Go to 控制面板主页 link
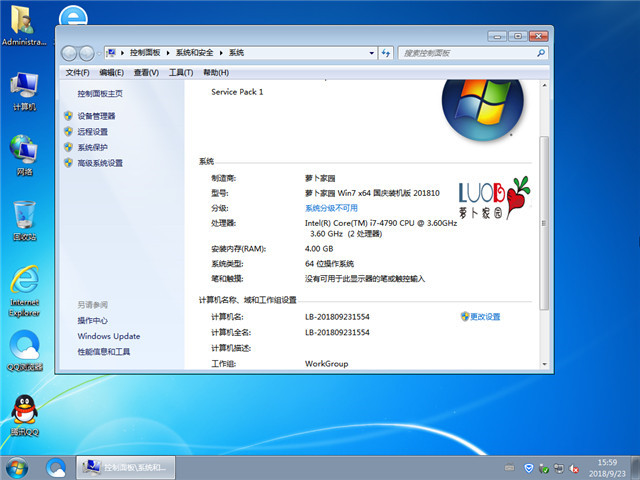The image size is (640, 480). point(100,93)
